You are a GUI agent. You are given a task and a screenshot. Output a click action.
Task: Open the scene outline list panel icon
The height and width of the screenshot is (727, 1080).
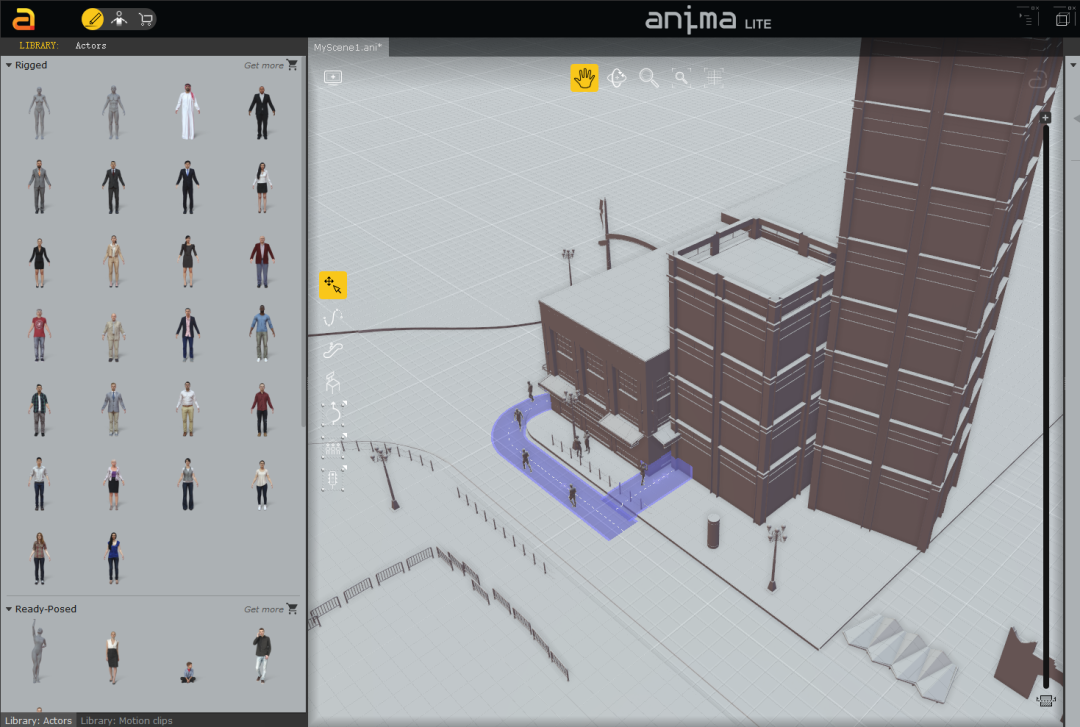point(1027,19)
